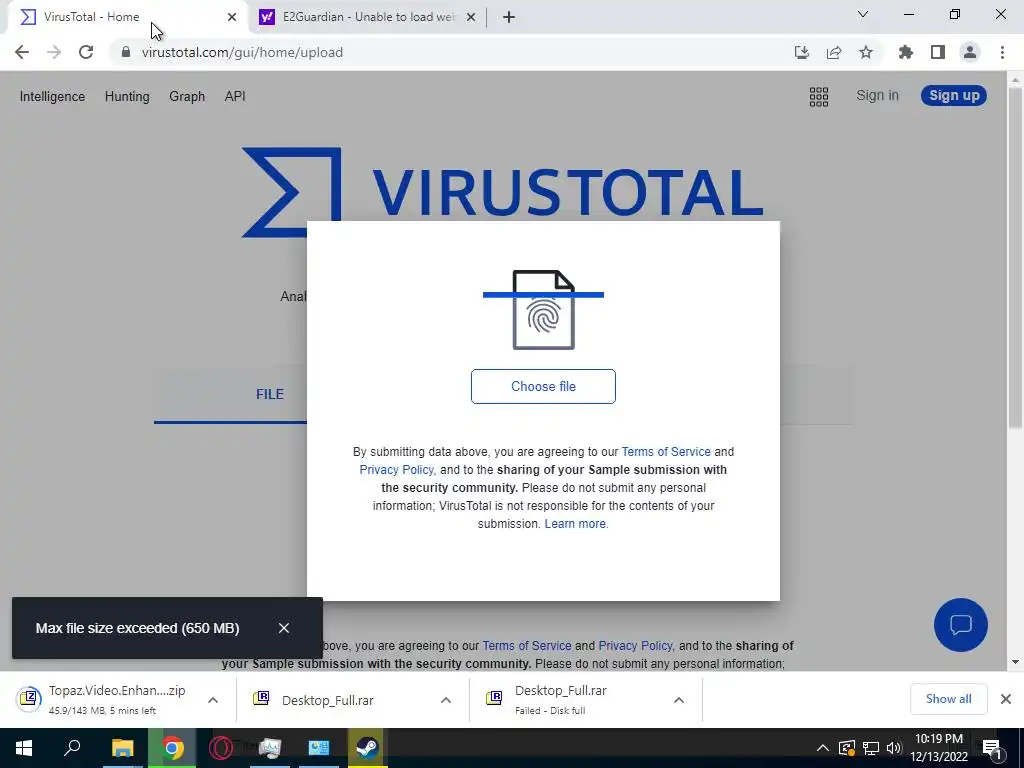Open the API menu item
Image resolution: width=1024 pixels, height=768 pixels.
pos(235,97)
